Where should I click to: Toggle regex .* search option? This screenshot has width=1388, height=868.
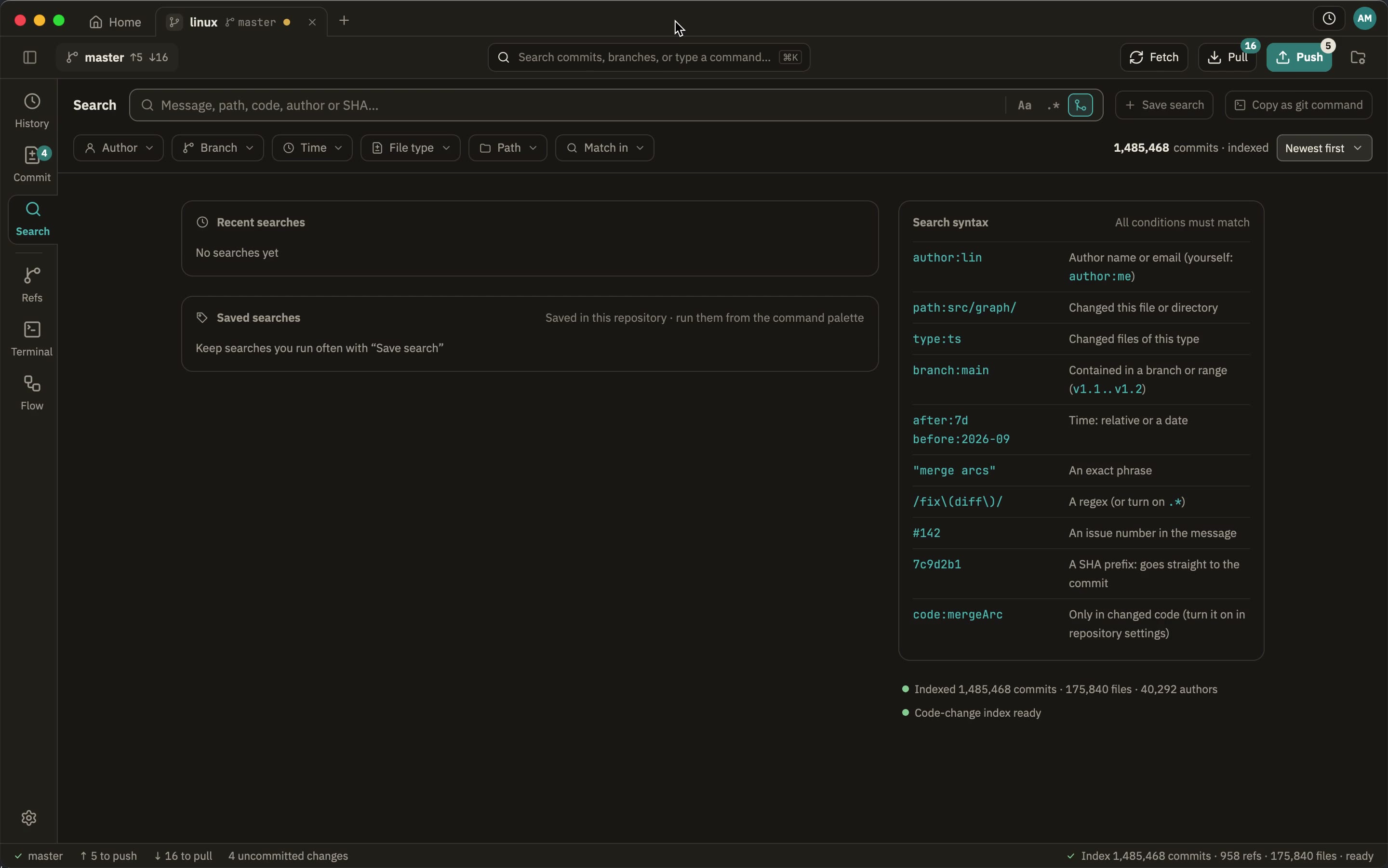pyautogui.click(x=1053, y=105)
